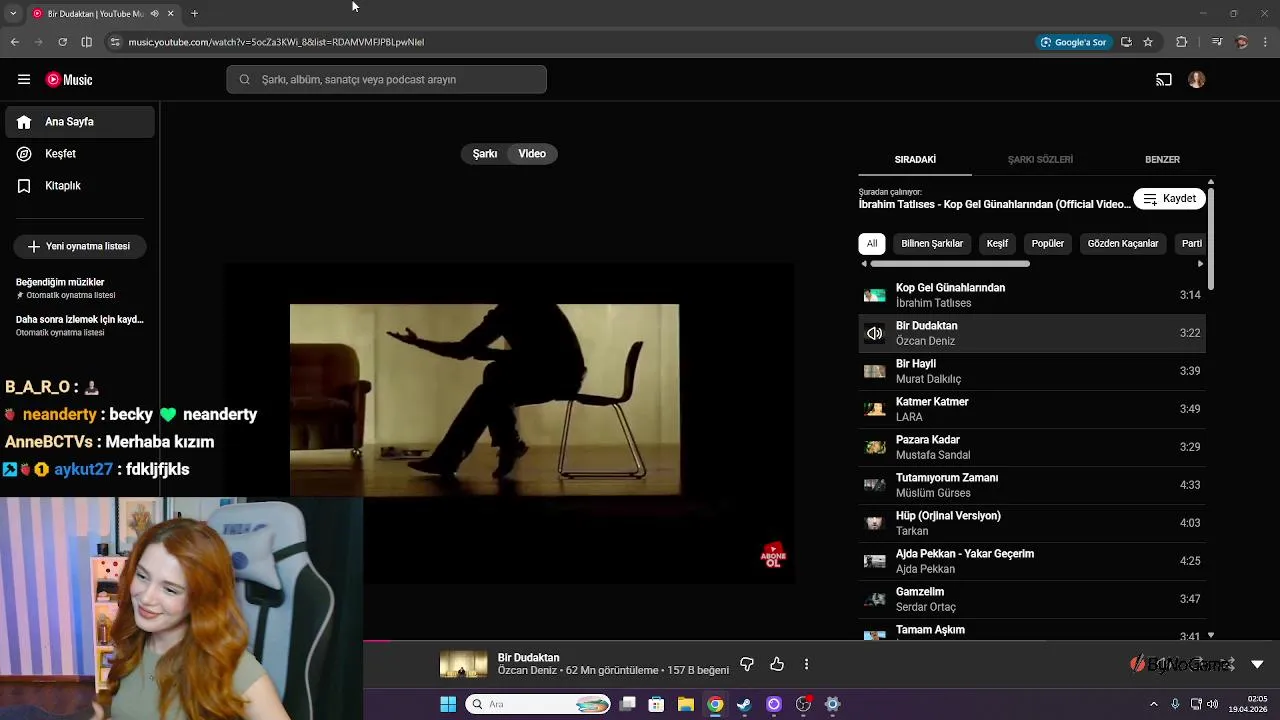Reload the browser page
Screen dimensions: 1280x720
click(62, 42)
